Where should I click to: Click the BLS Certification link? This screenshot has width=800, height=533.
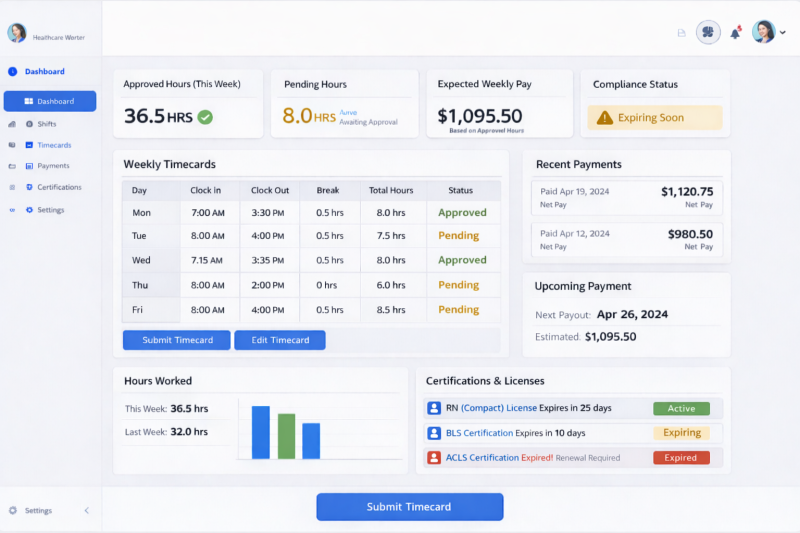click(480, 433)
